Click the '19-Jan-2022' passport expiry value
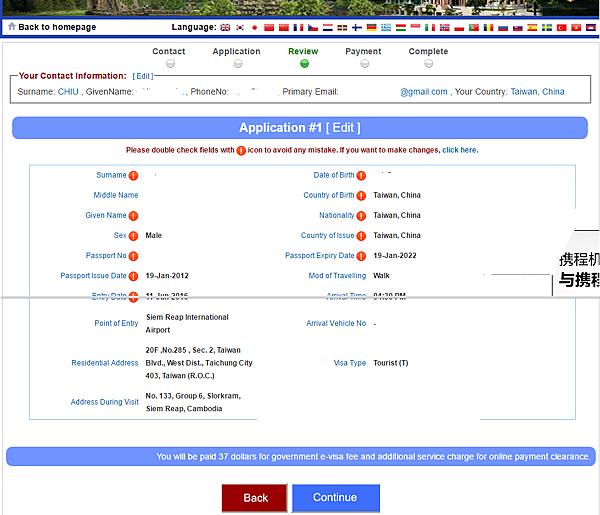Screen dimensions: 600x515 point(395,256)
